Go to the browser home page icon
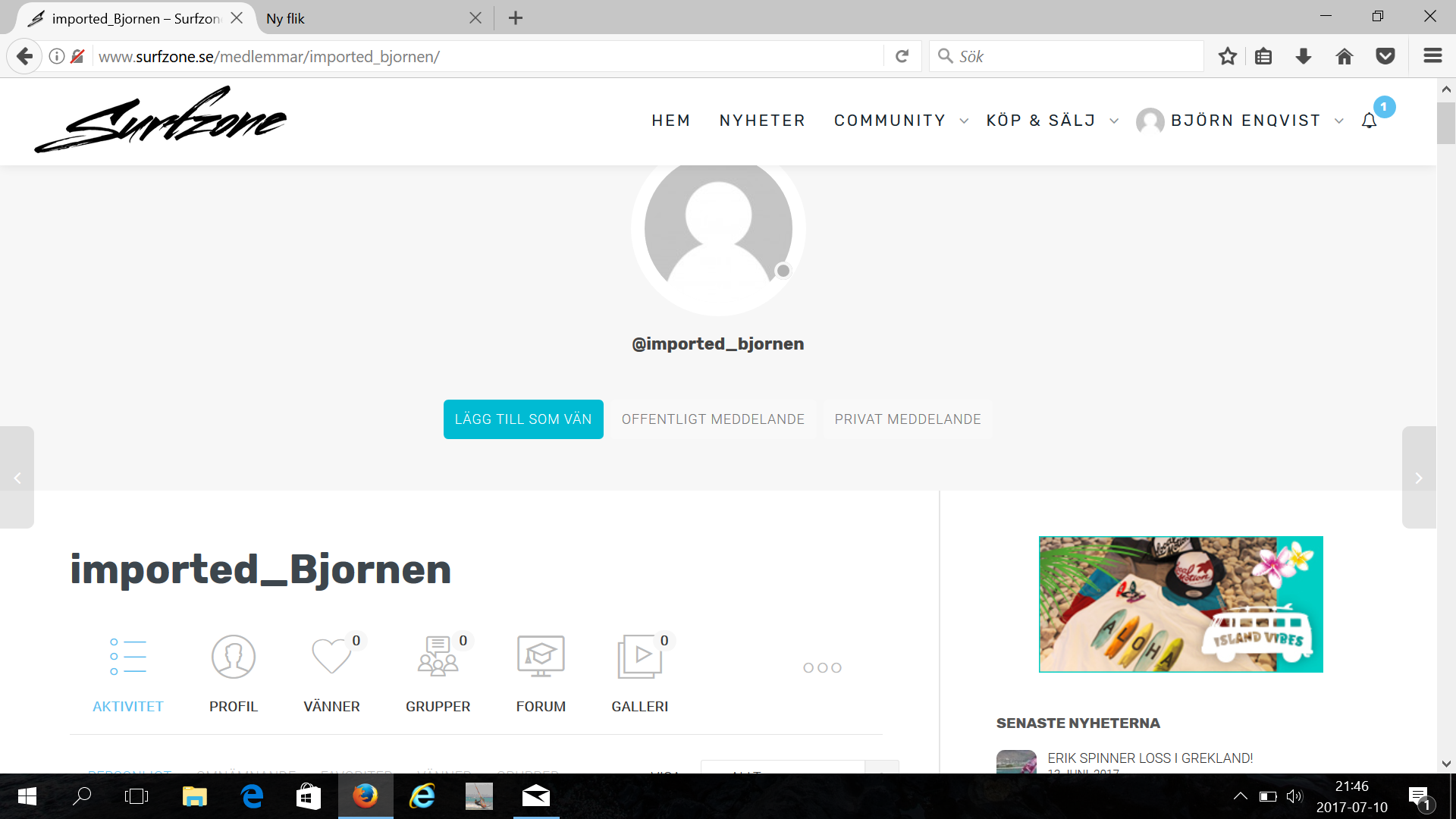Viewport: 1456px width, 819px height. 1345,56
